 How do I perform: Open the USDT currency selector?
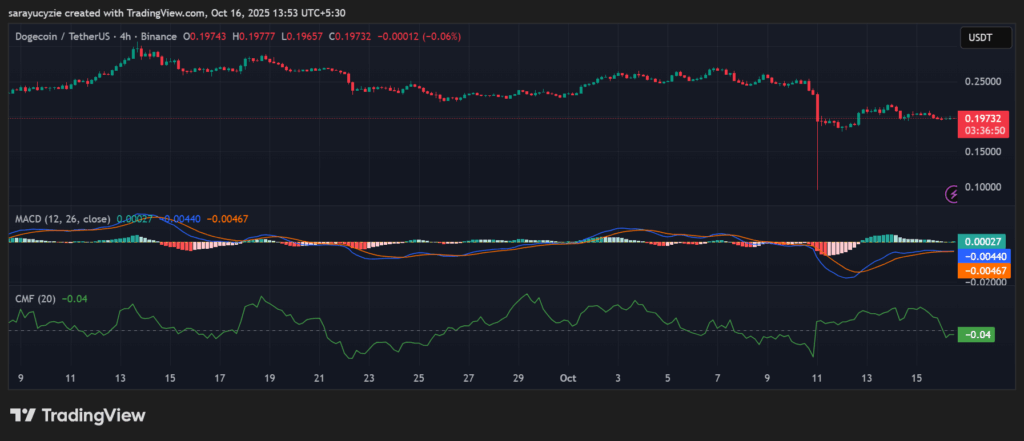pyautogui.click(x=978, y=37)
